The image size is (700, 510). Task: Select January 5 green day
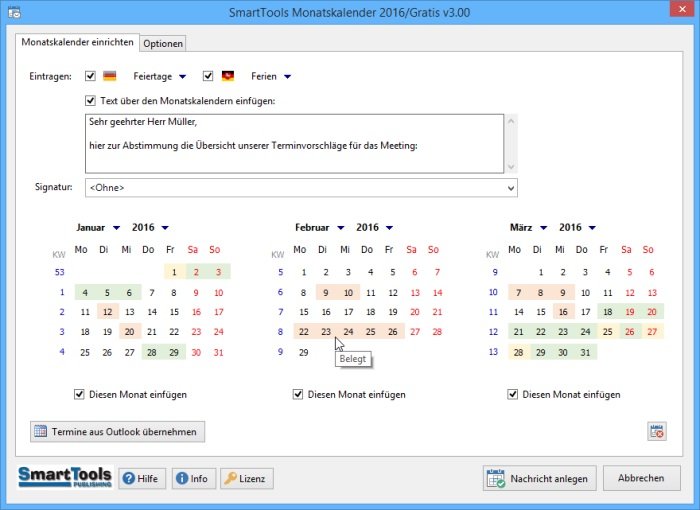(x=108, y=293)
